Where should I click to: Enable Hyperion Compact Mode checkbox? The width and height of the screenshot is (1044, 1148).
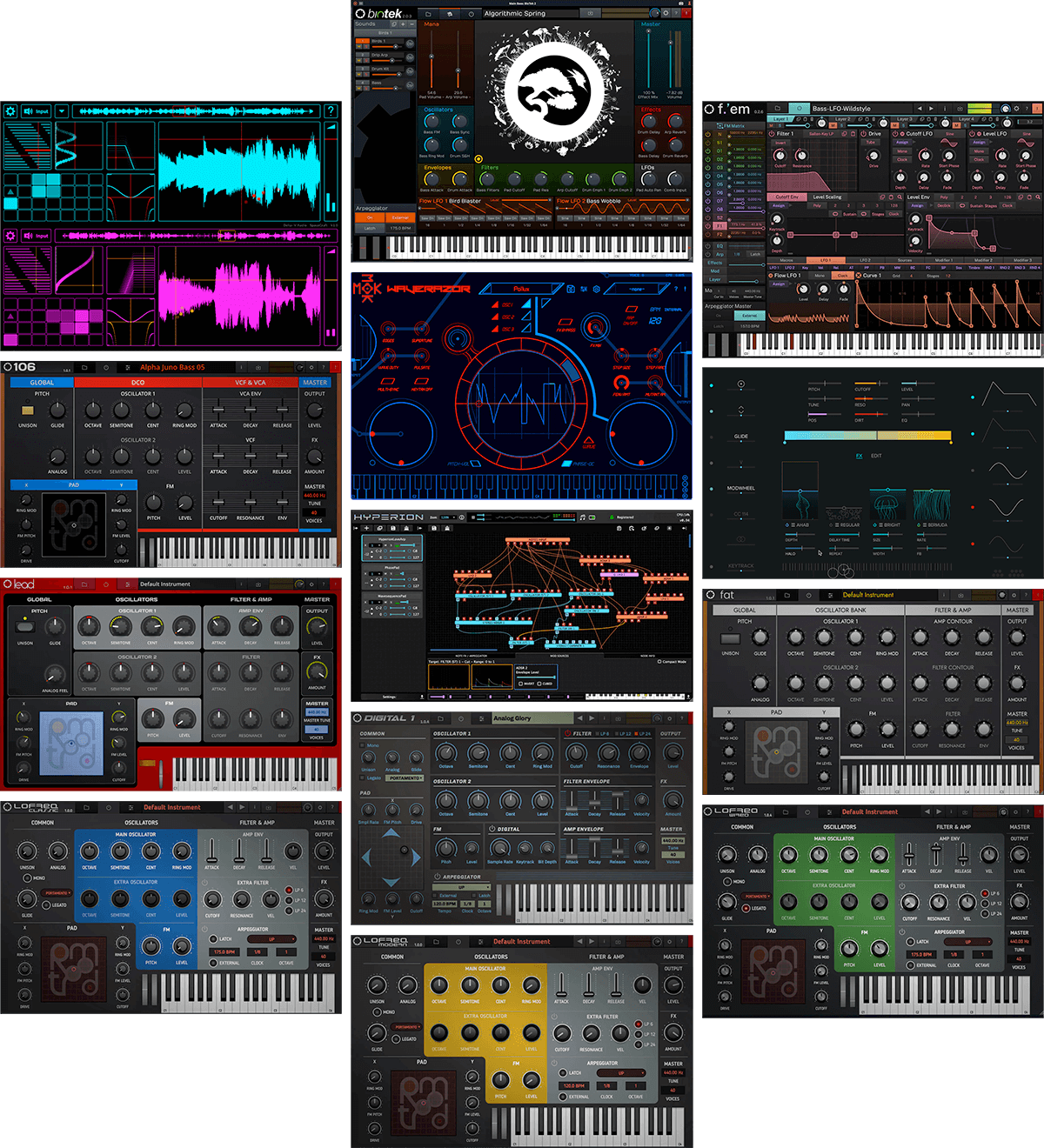[x=659, y=662]
